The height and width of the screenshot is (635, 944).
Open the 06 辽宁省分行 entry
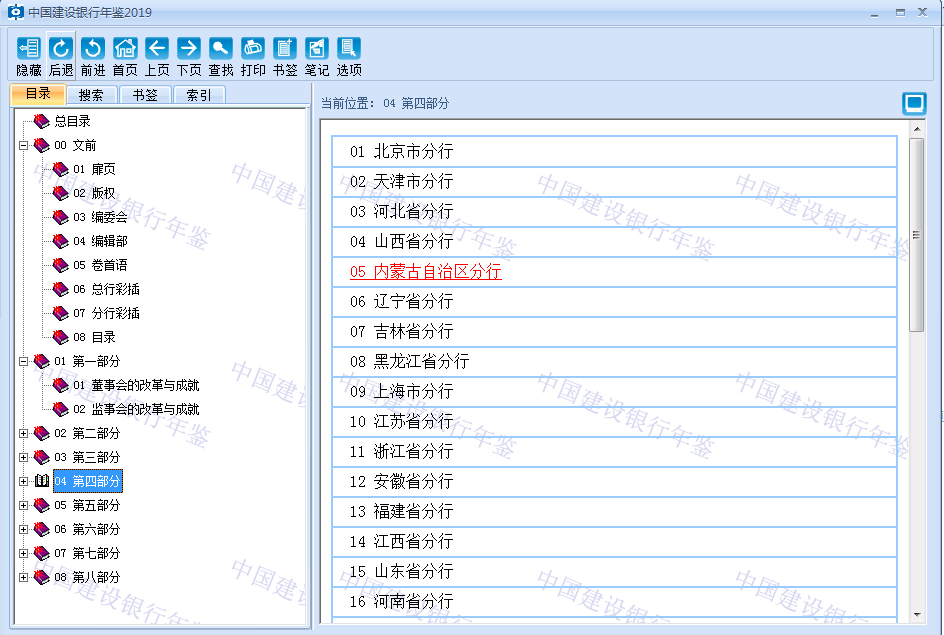coord(614,302)
